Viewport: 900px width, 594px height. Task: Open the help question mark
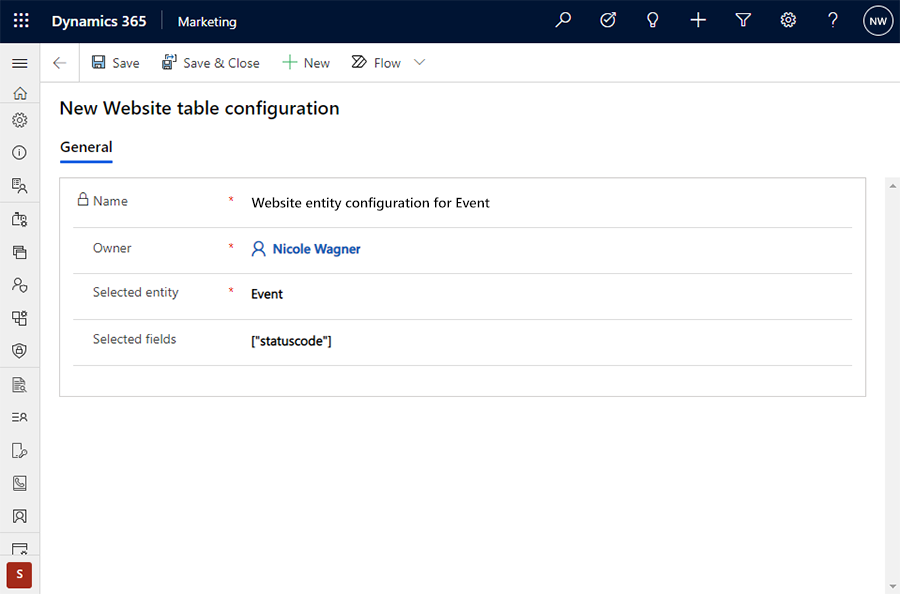832,21
